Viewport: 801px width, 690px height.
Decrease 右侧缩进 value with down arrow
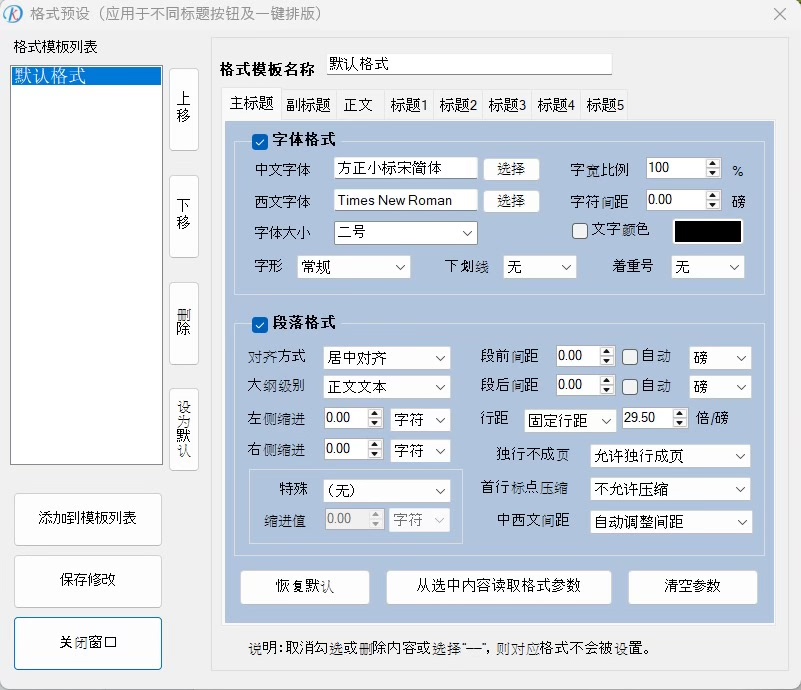coord(375,454)
